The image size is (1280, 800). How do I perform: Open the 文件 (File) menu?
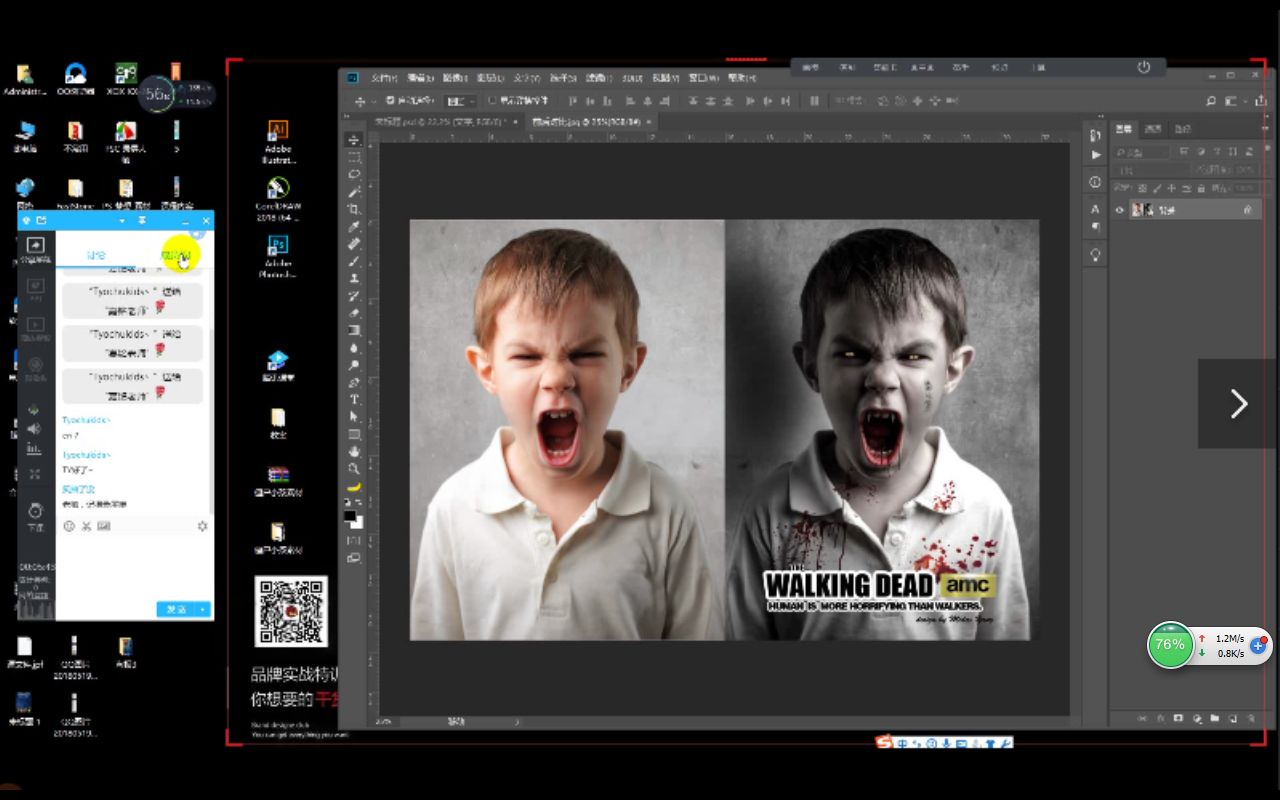(384, 78)
